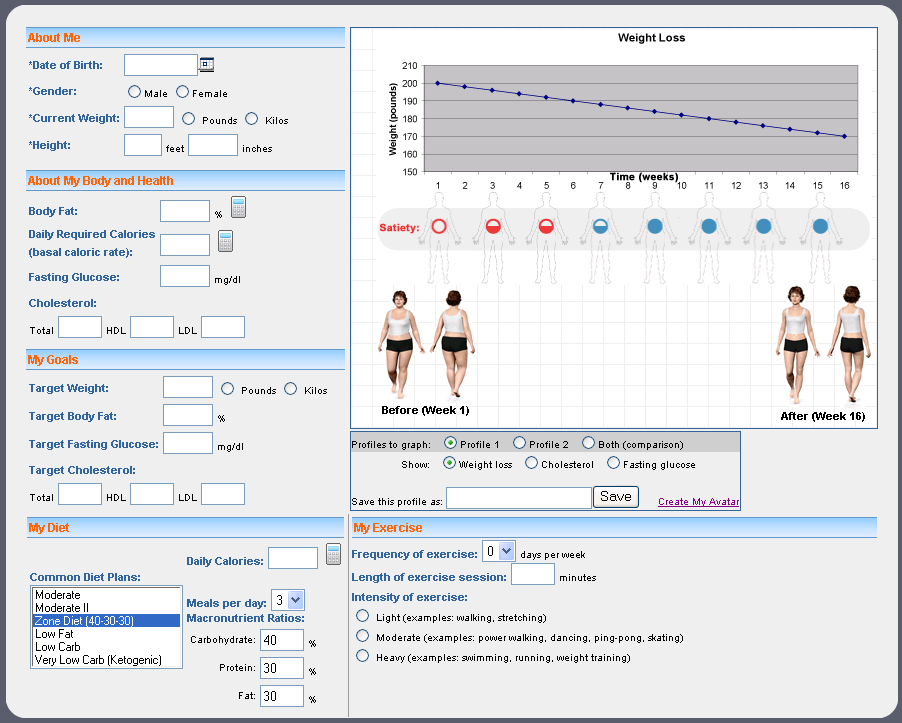Select the Female gender option
The image size is (902, 723).
(x=183, y=91)
